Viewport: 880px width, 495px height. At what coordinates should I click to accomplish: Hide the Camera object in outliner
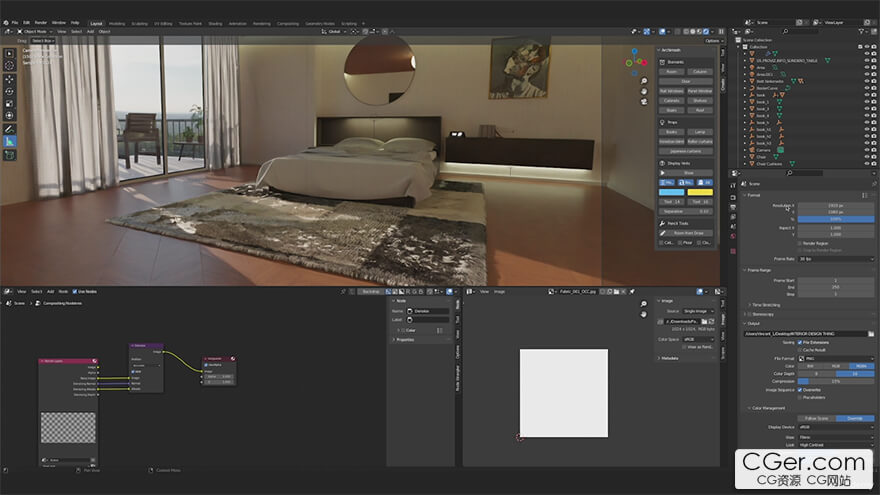(x=867, y=150)
